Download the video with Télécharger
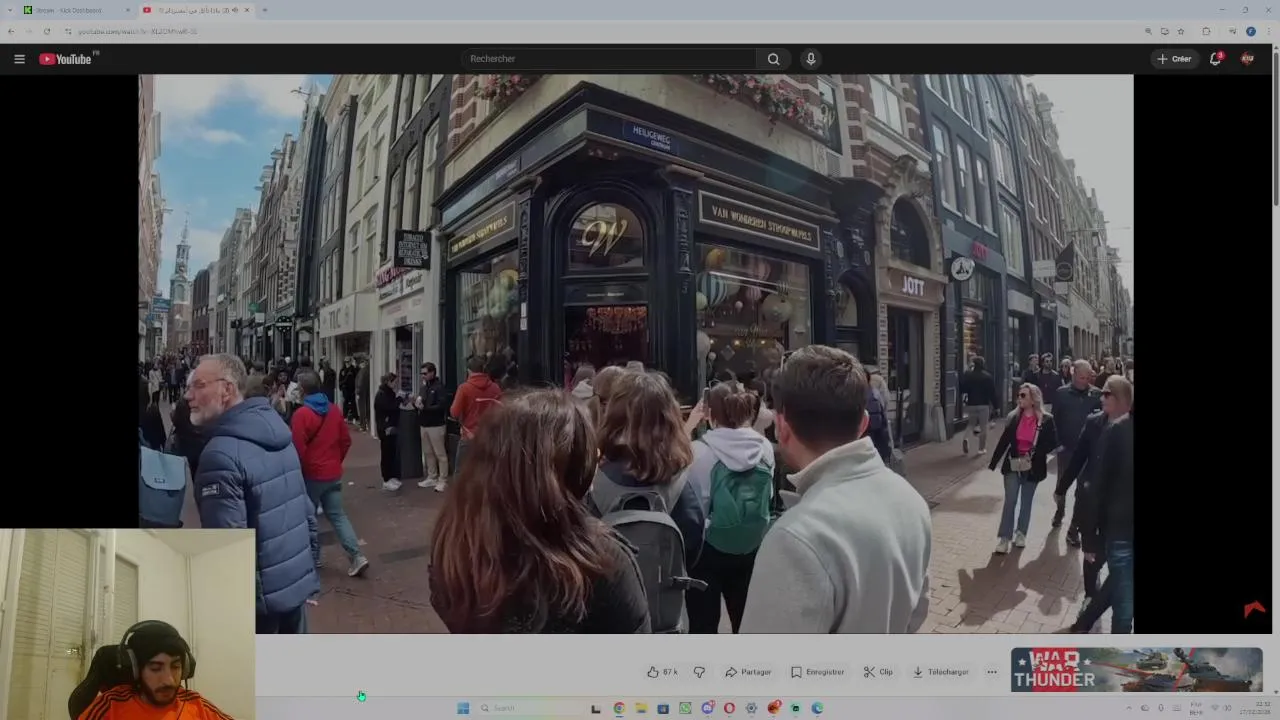 [940, 672]
